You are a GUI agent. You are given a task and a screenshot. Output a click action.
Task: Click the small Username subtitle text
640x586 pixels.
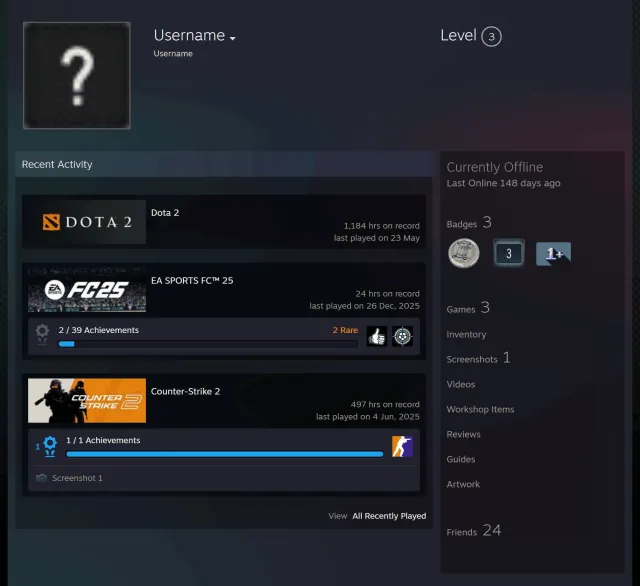click(173, 53)
